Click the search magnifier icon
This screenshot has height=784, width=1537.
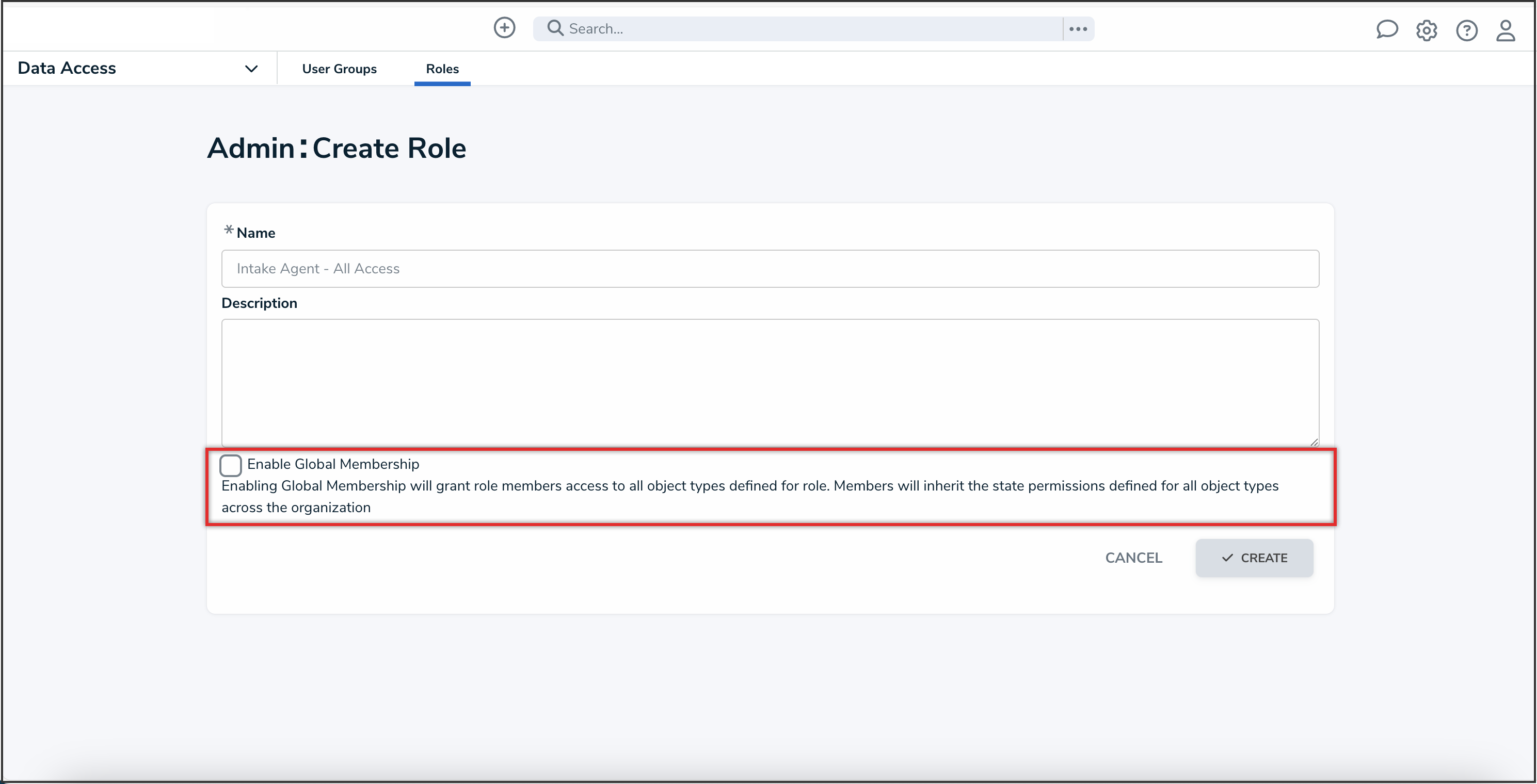click(555, 28)
